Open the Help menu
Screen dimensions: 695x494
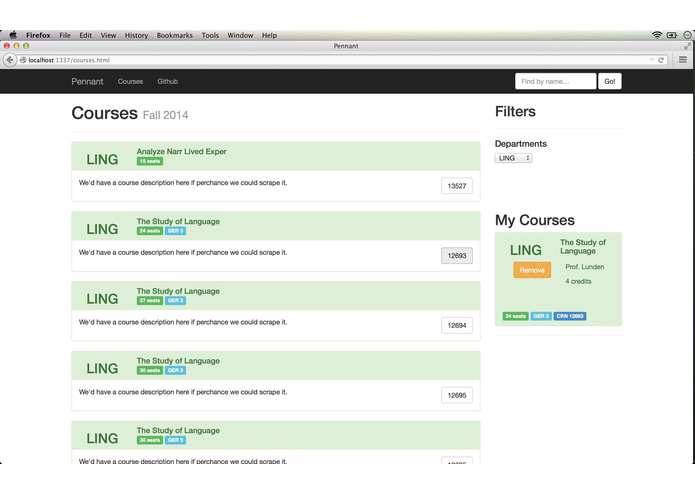(x=269, y=35)
